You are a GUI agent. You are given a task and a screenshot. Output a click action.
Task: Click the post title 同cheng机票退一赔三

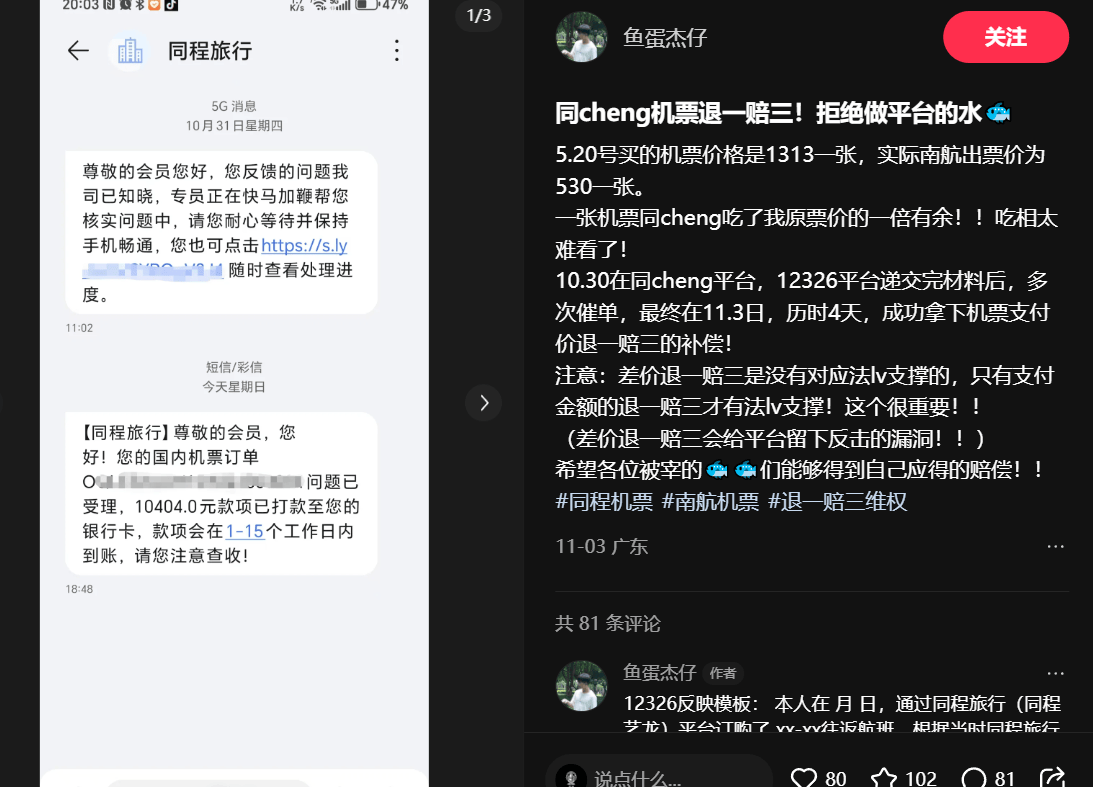tap(782, 113)
